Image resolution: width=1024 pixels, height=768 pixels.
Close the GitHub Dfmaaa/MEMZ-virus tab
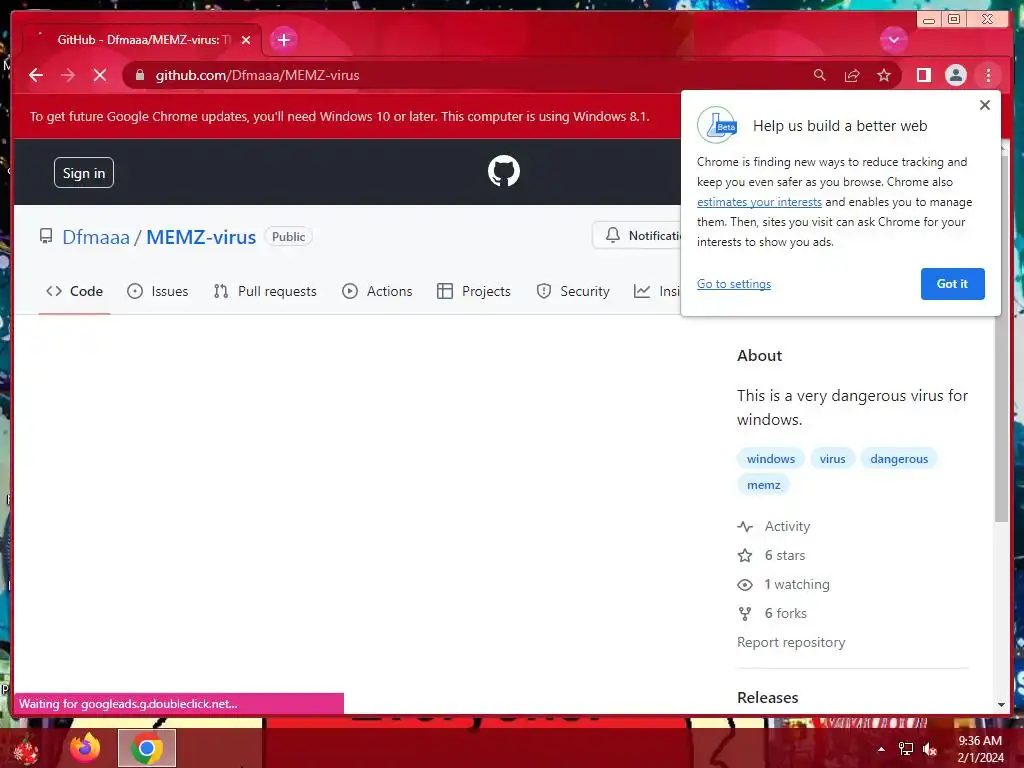click(246, 40)
